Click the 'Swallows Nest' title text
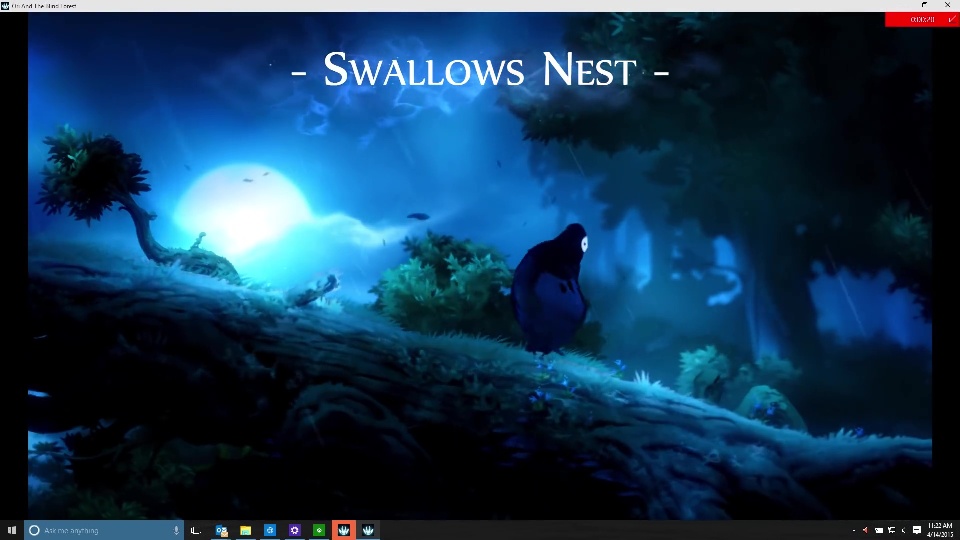 479,70
